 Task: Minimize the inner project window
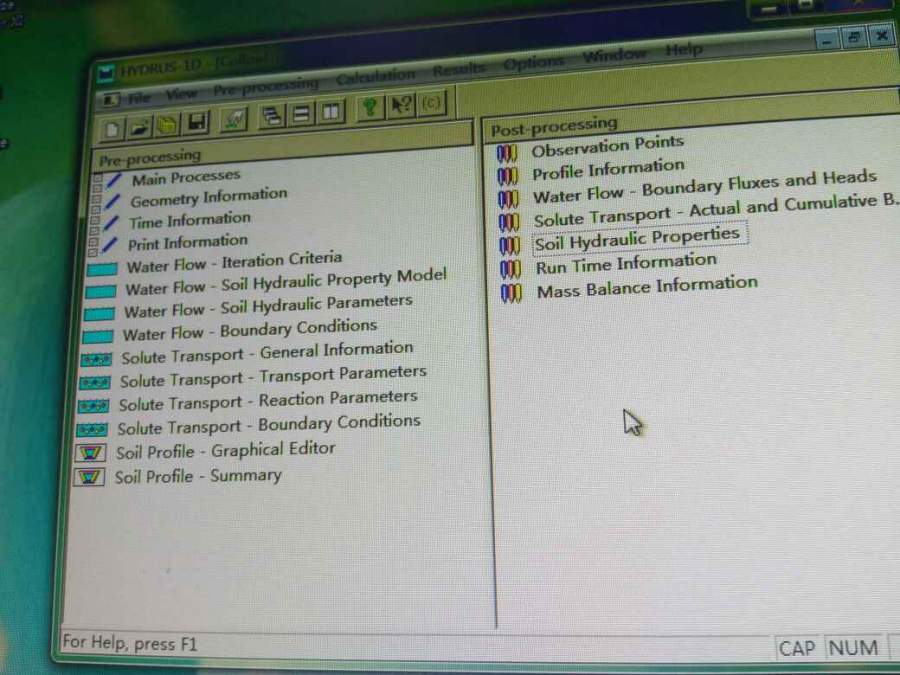pyautogui.click(x=827, y=41)
